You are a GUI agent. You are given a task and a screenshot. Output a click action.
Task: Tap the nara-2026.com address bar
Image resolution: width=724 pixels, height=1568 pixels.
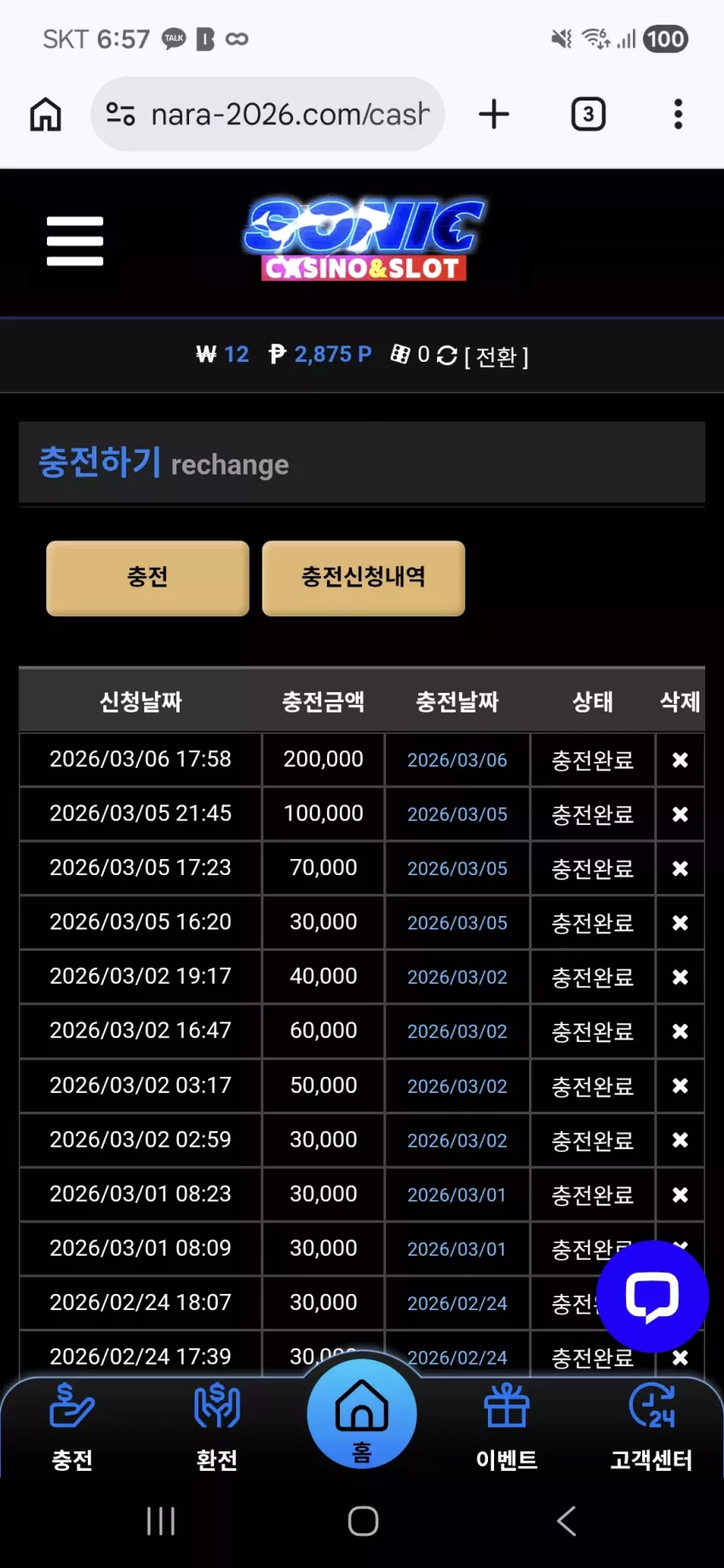267,114
